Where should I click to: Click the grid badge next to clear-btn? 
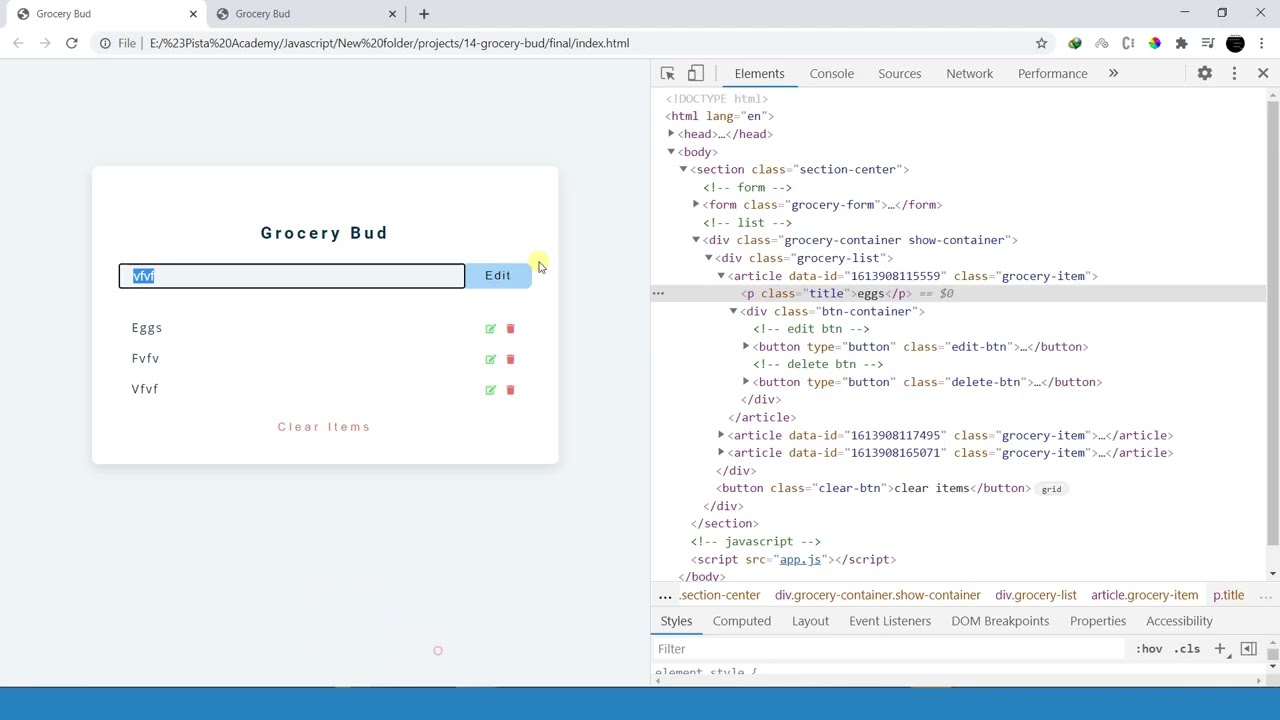point(1051,489)
